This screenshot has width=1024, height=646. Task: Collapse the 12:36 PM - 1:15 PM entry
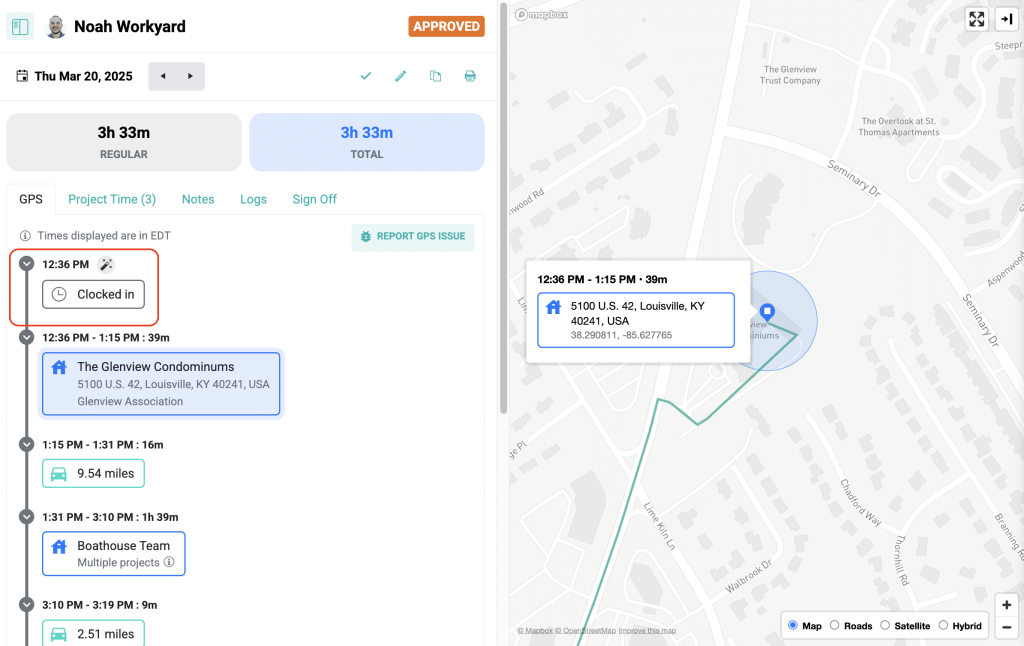pyautogui.click(x=27, y=337)
